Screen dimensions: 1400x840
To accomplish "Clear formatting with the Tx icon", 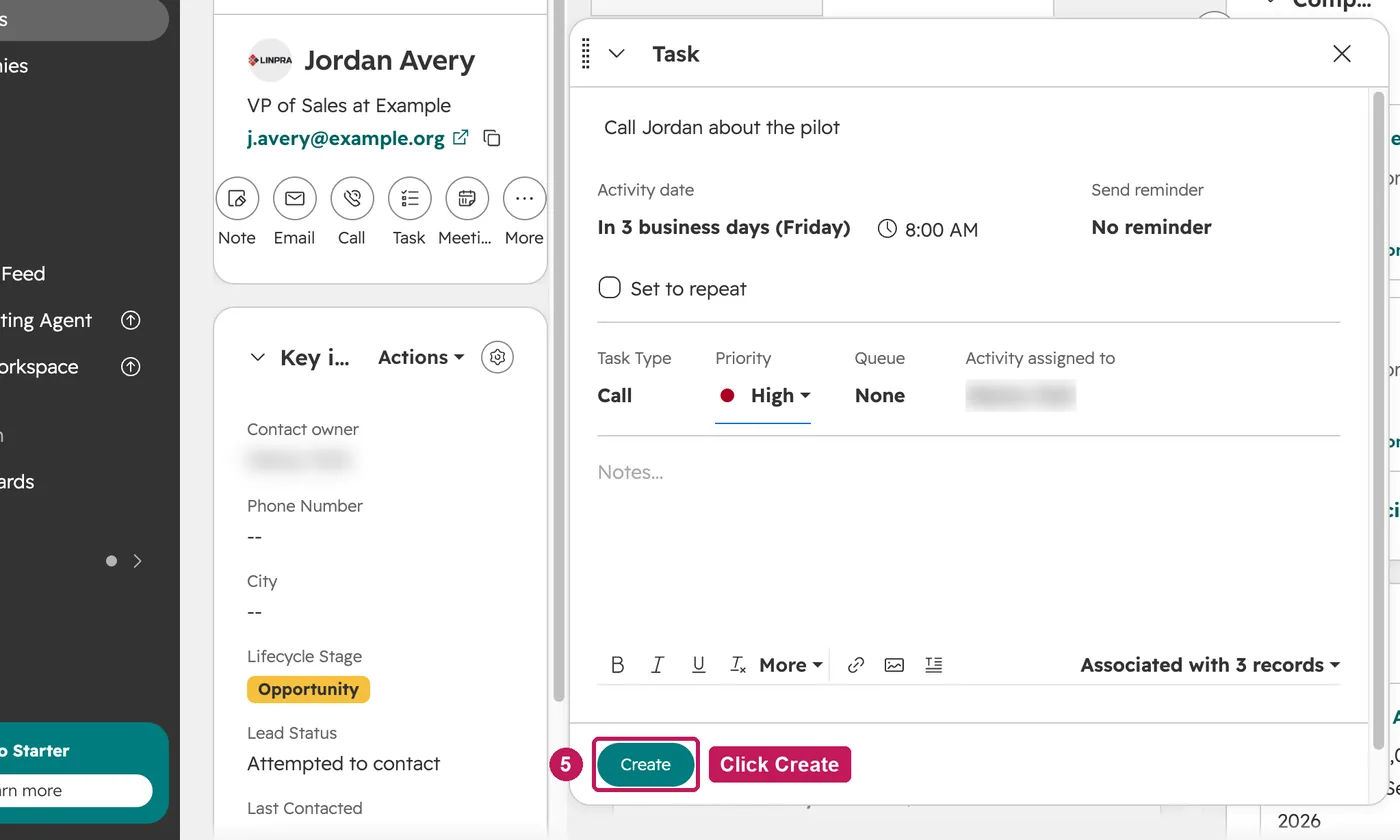I will (x=738, y=665).
